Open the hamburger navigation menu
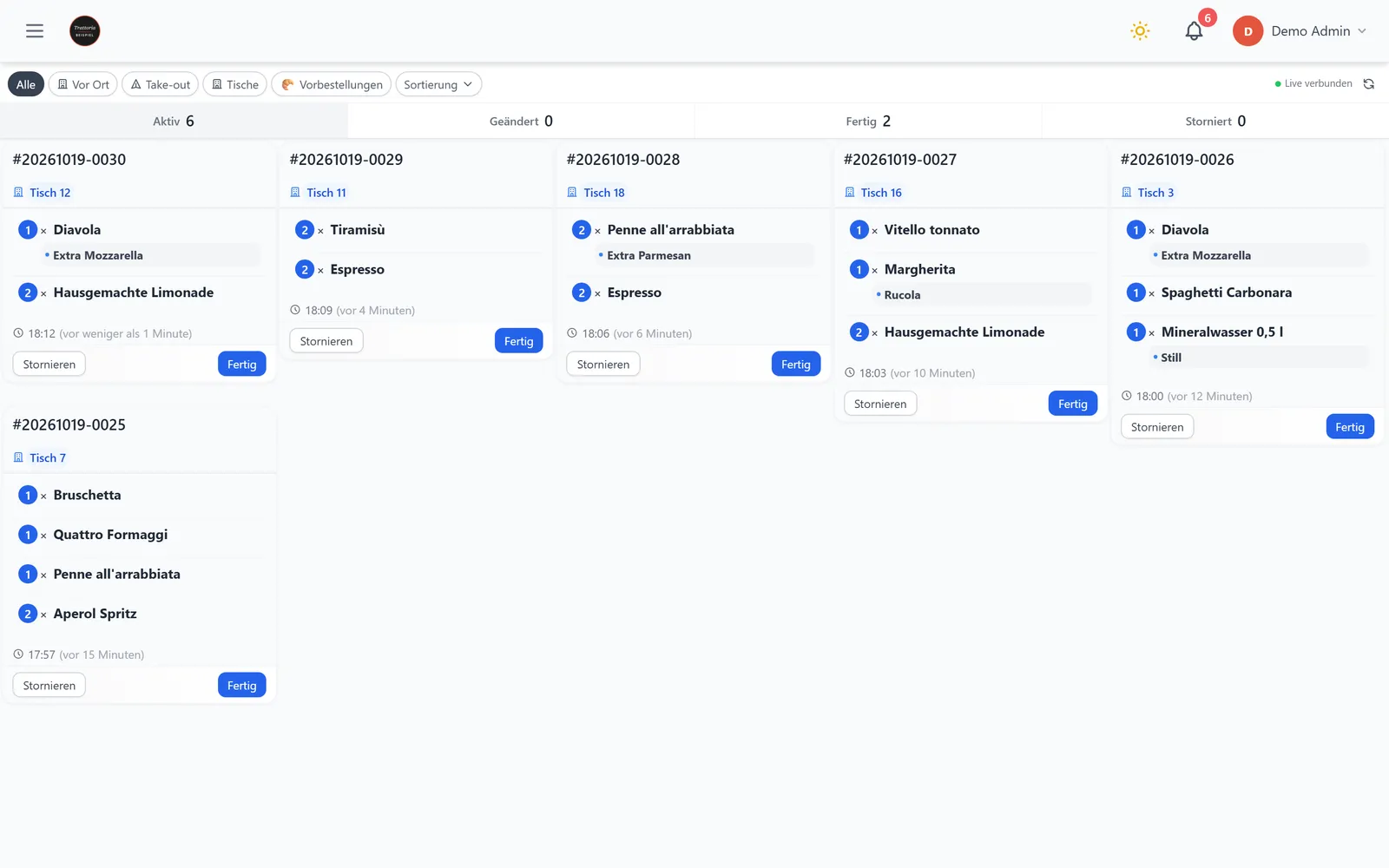 click(x=35, y=31)
